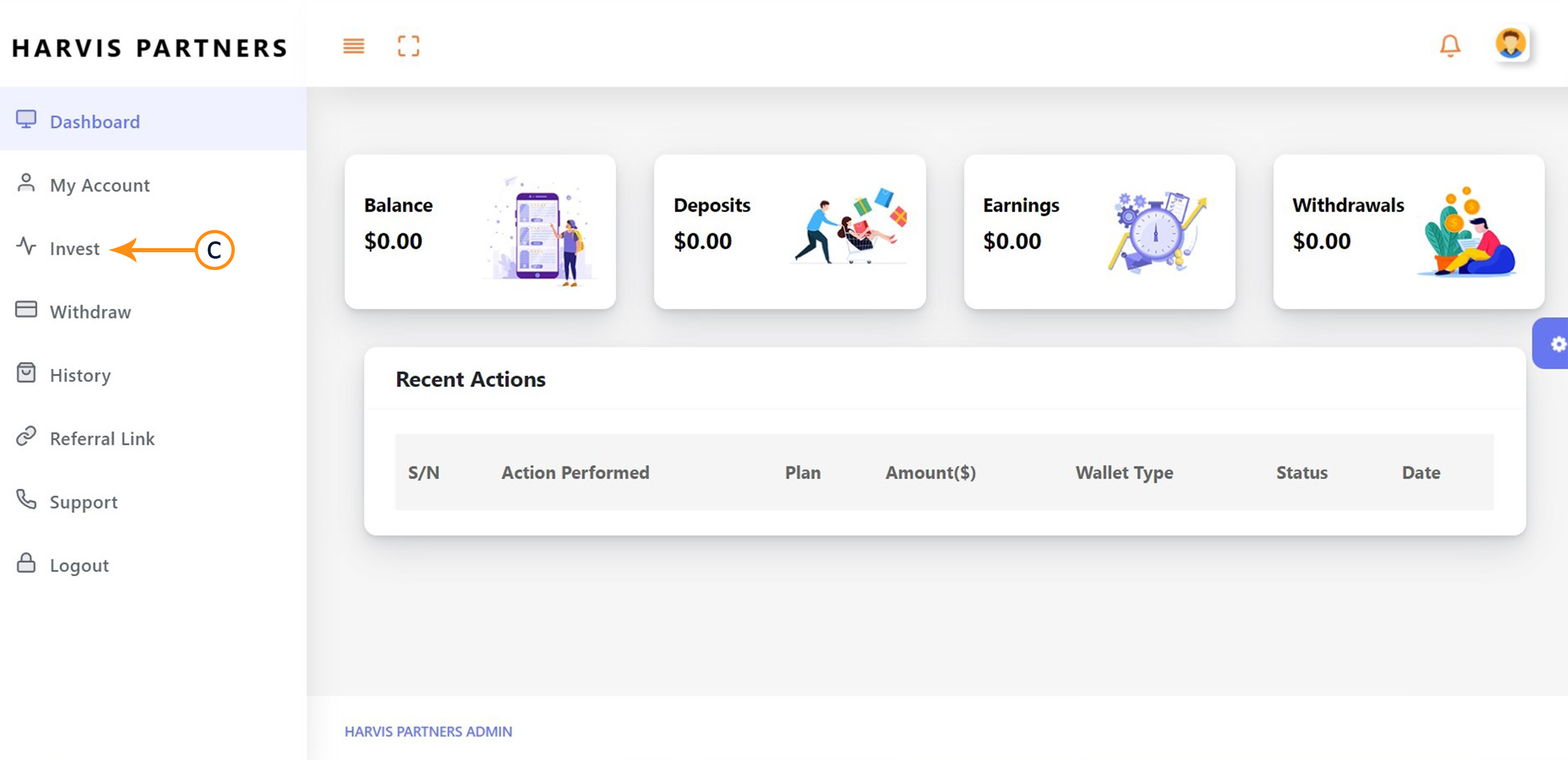1568x760 pixels.
Task: Go to the Invest menu item
Action: (74, 249)
